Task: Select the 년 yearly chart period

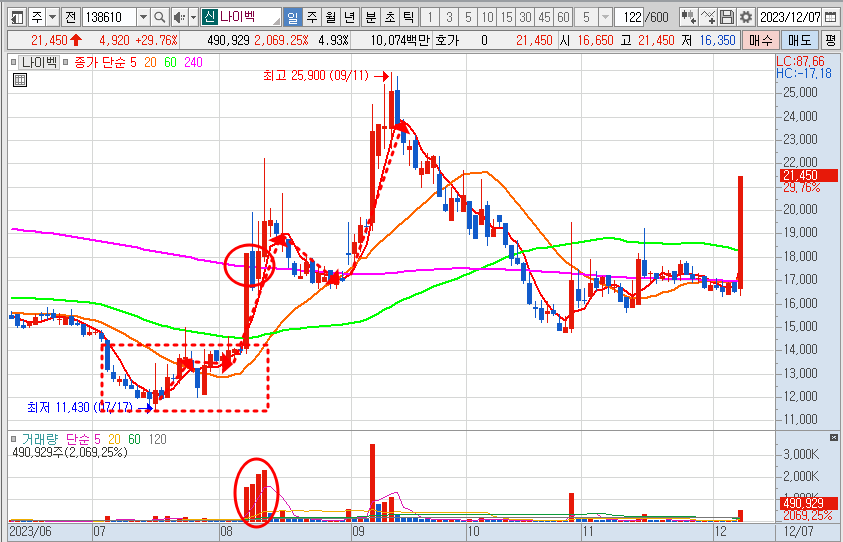Action: tap(349, 18)
